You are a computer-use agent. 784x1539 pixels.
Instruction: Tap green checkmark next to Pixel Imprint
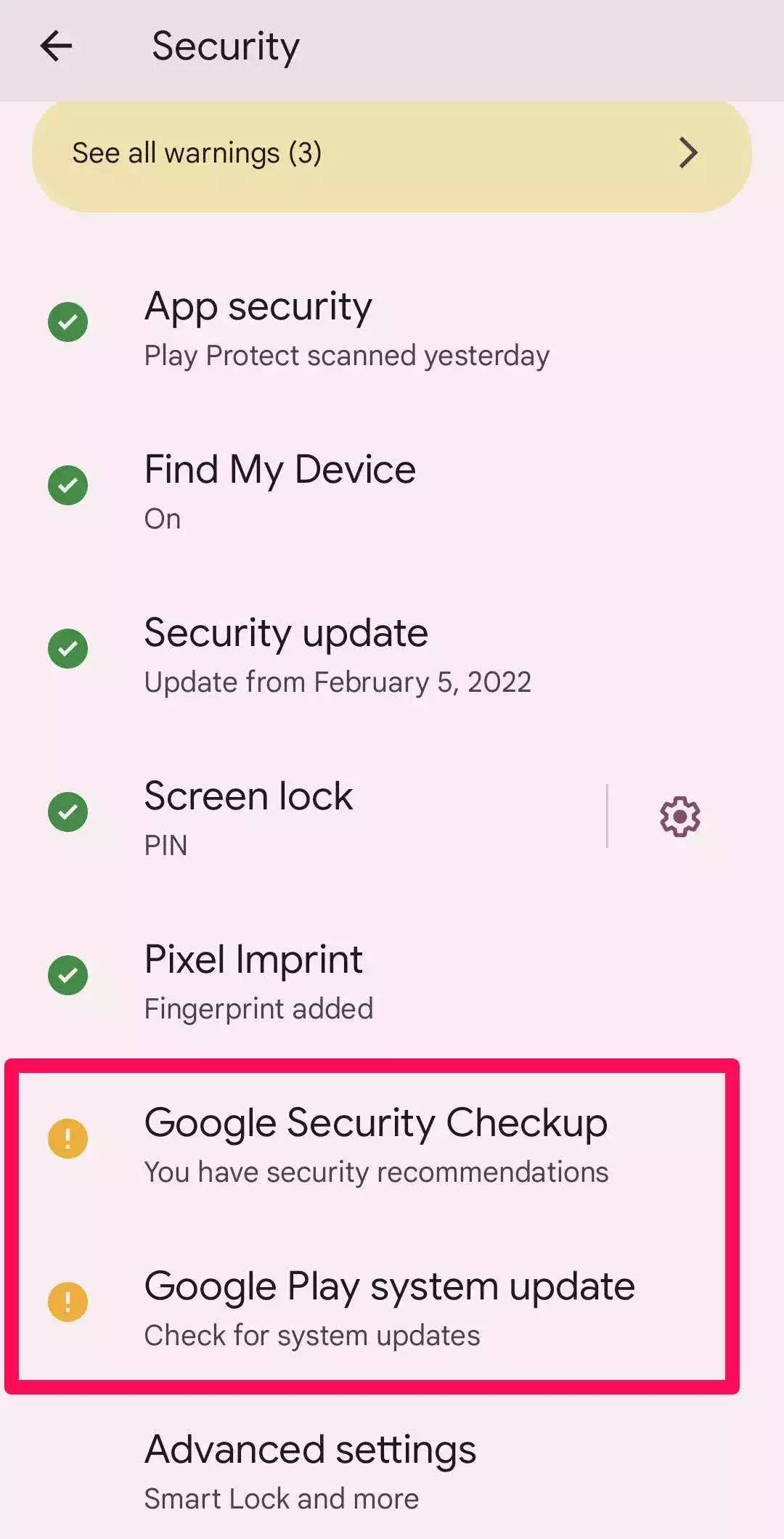click(68, 975)
